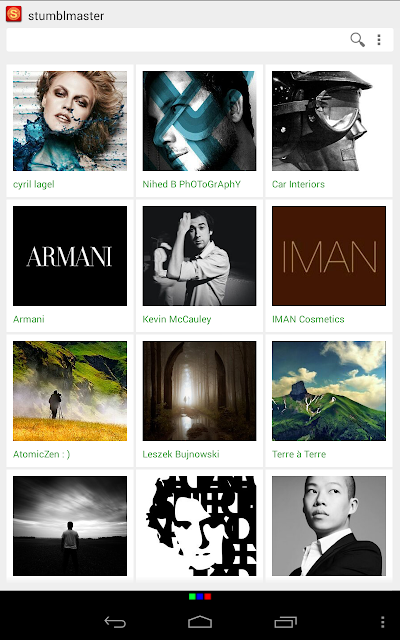Click the stumblmaster app logo icon

point(13,14)
